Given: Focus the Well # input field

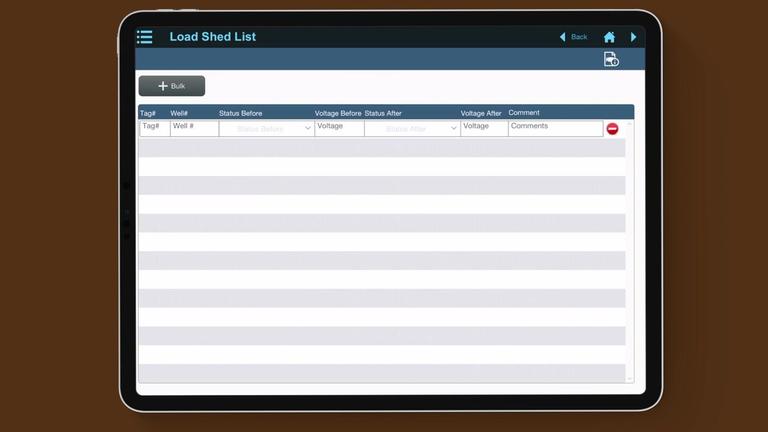Looking at the screenshot, I should pos(194,128).
